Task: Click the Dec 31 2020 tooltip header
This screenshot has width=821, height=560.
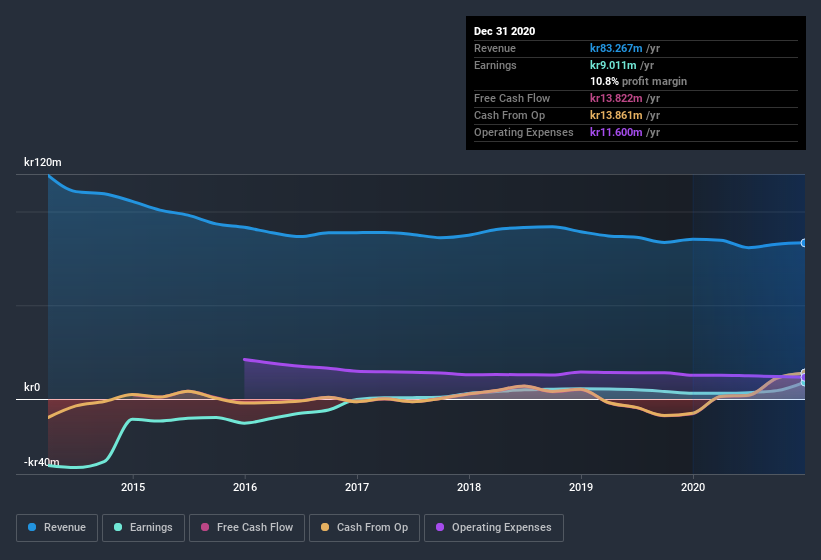Action: 504,31
